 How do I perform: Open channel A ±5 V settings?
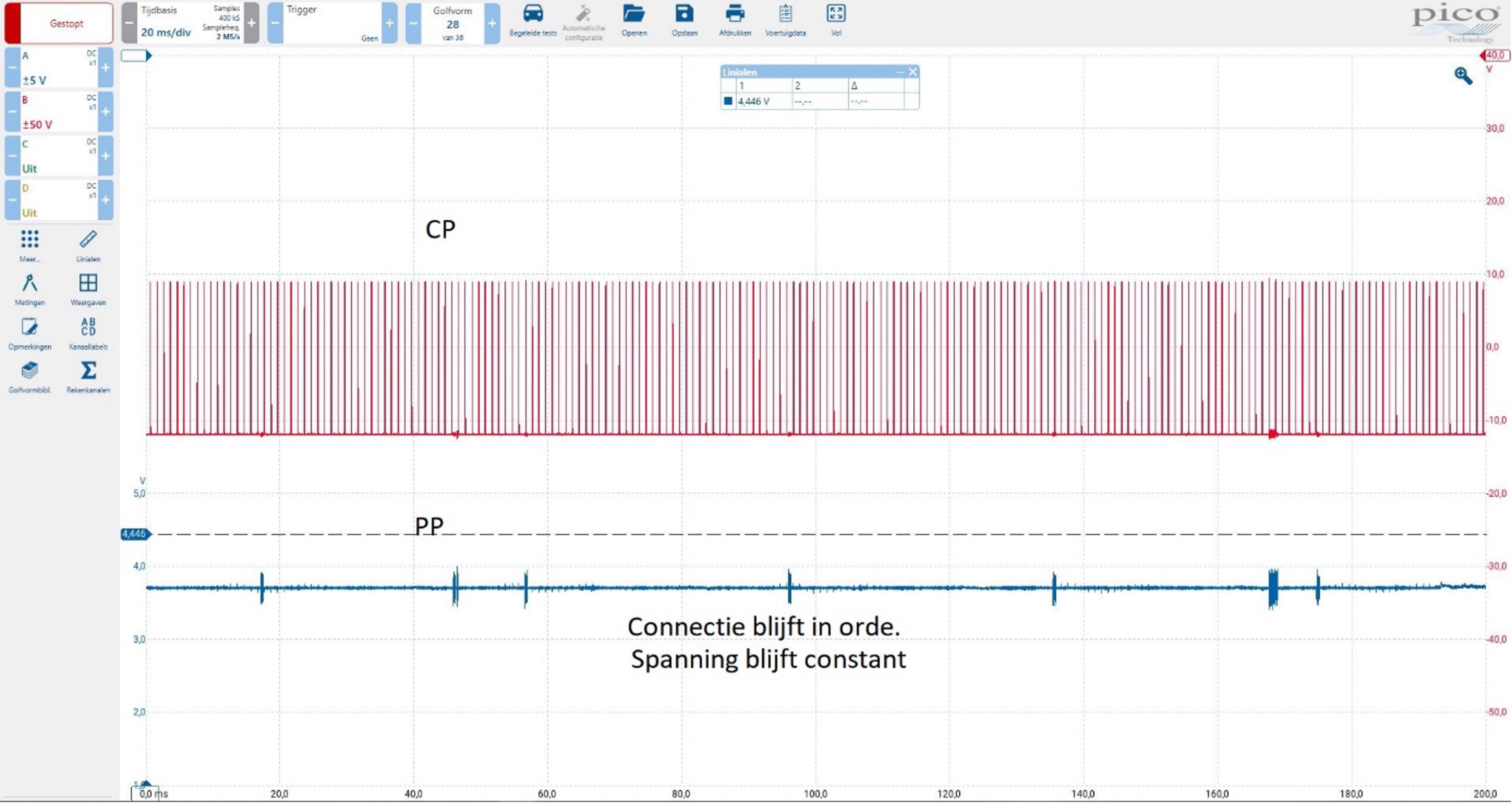(59, 68)
